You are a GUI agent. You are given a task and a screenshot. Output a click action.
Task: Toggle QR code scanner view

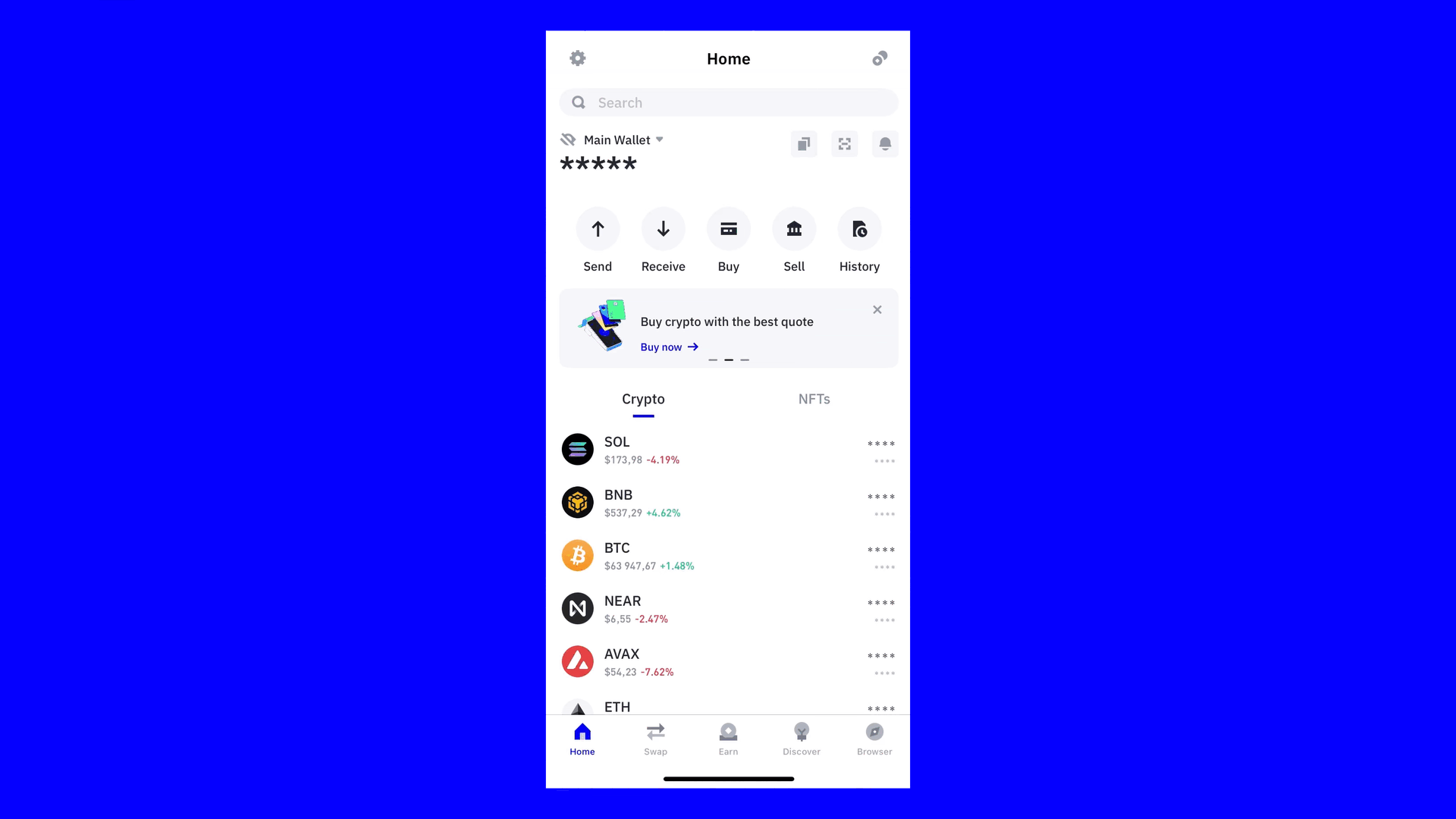(844, 143)
